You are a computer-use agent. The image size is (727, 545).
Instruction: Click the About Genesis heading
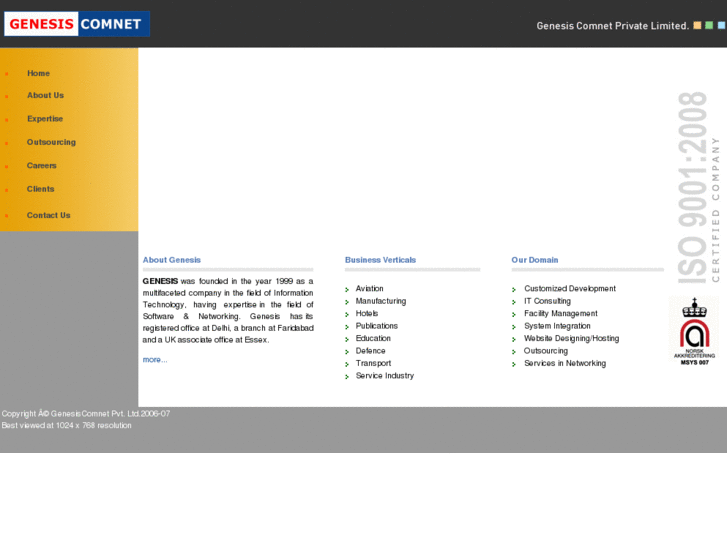click(x=172, y=260)
